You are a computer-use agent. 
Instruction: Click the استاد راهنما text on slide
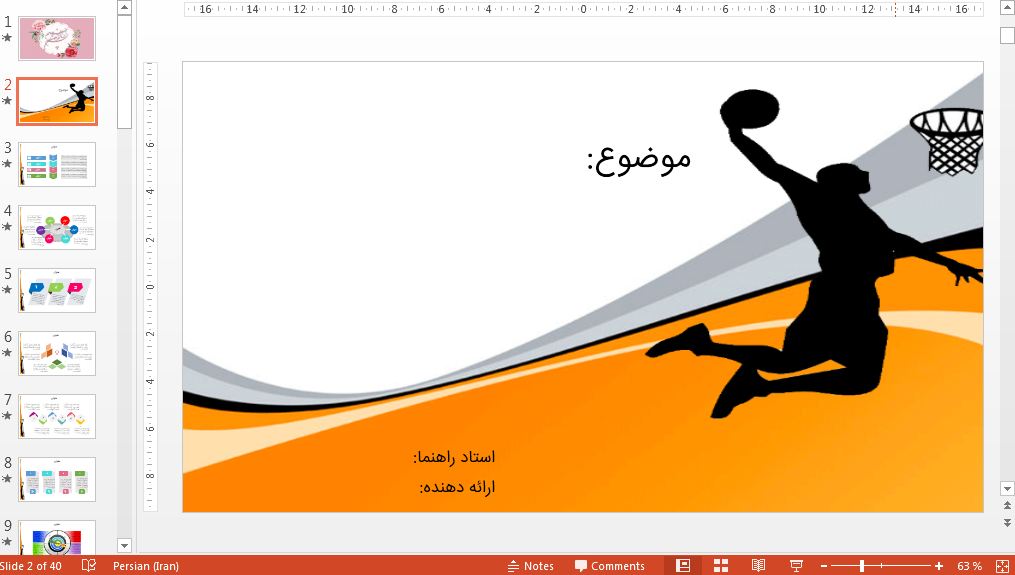pyautogui.click(x=455, y=457)
